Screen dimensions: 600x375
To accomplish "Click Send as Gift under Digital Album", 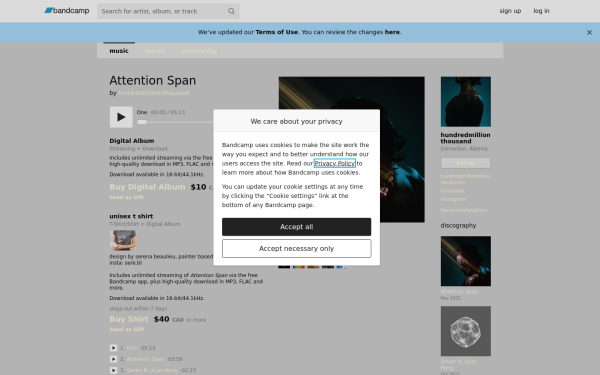I will pos(127,197).
